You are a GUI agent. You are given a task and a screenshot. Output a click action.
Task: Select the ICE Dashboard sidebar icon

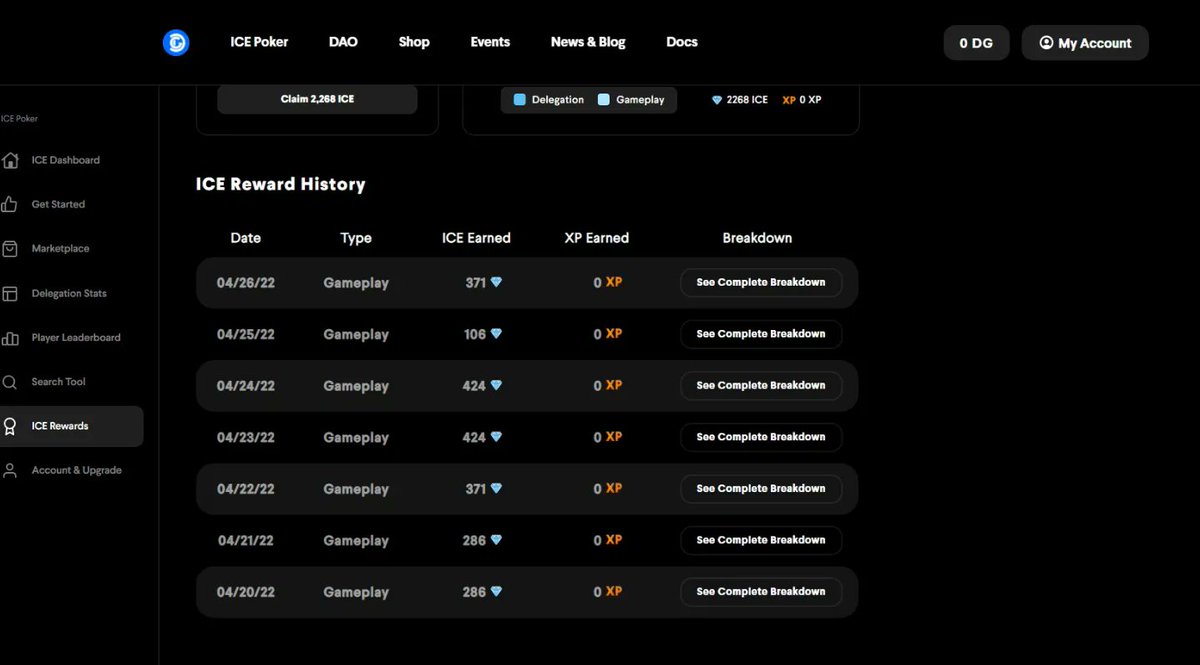pos(12,160)
